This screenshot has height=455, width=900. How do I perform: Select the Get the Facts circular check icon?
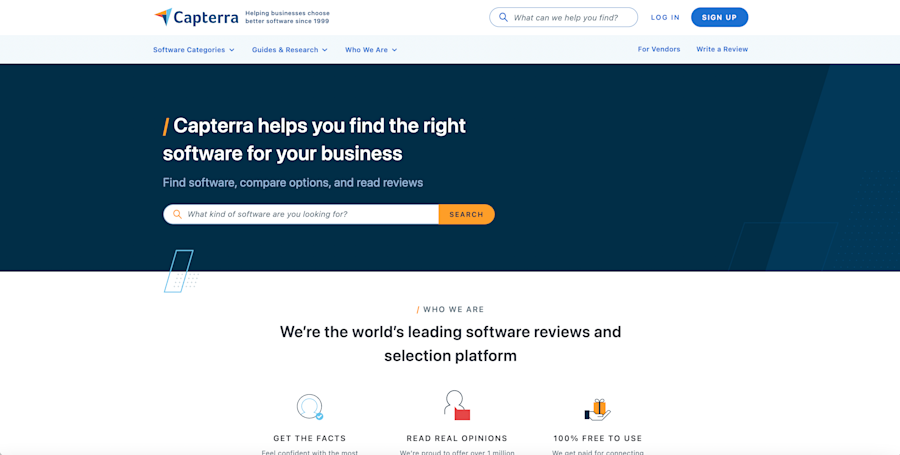tap(310, 407)
